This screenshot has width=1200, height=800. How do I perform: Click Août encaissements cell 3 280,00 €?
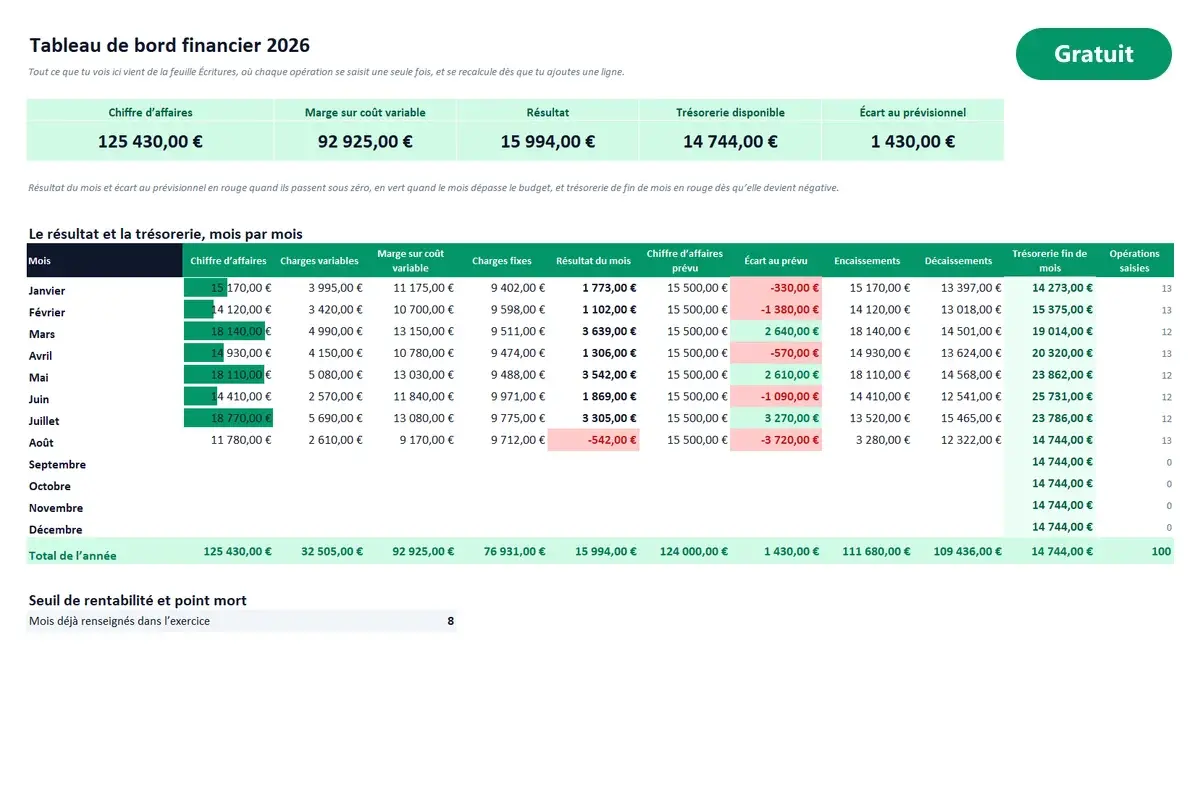[867, 440]
